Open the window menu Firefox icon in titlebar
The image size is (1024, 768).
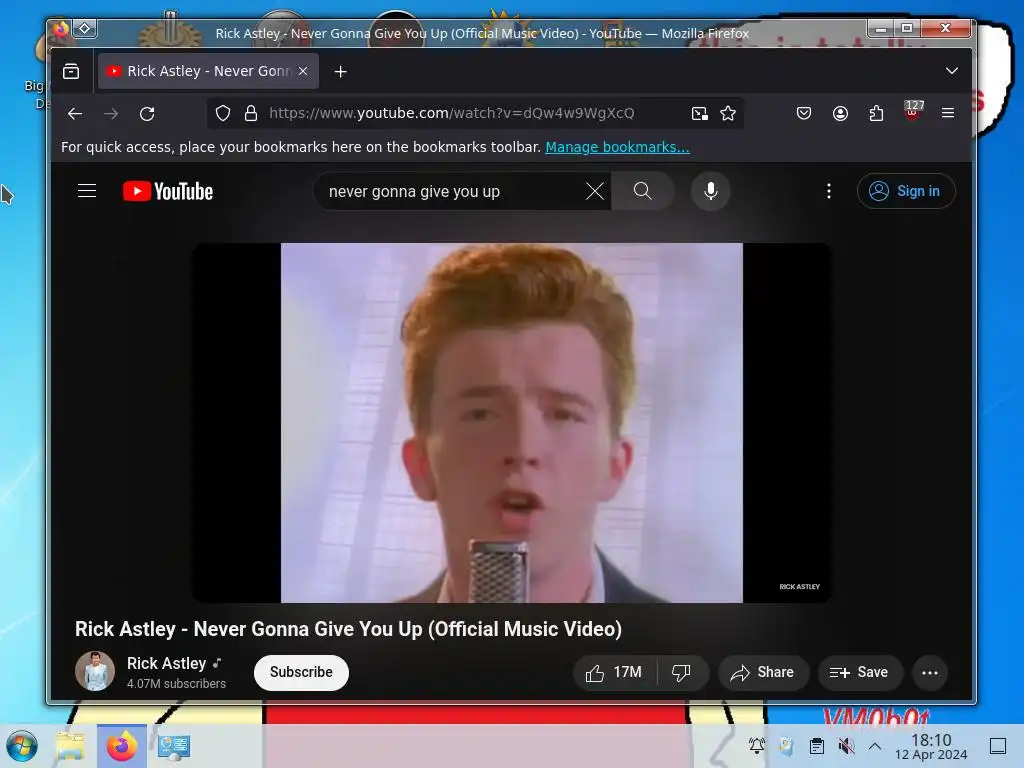[x=61, y=29]
